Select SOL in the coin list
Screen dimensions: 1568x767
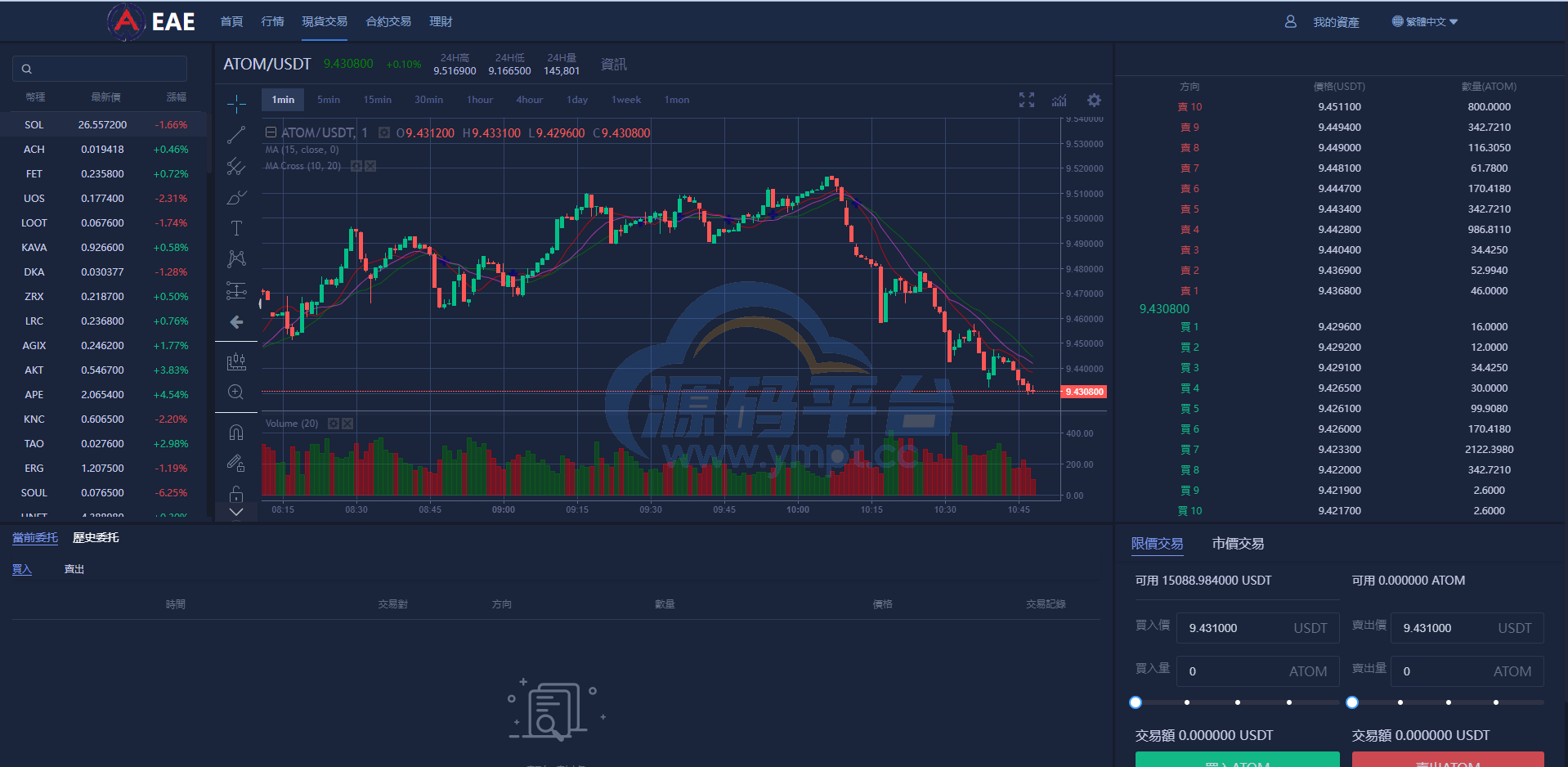click(x=103, y=125)
